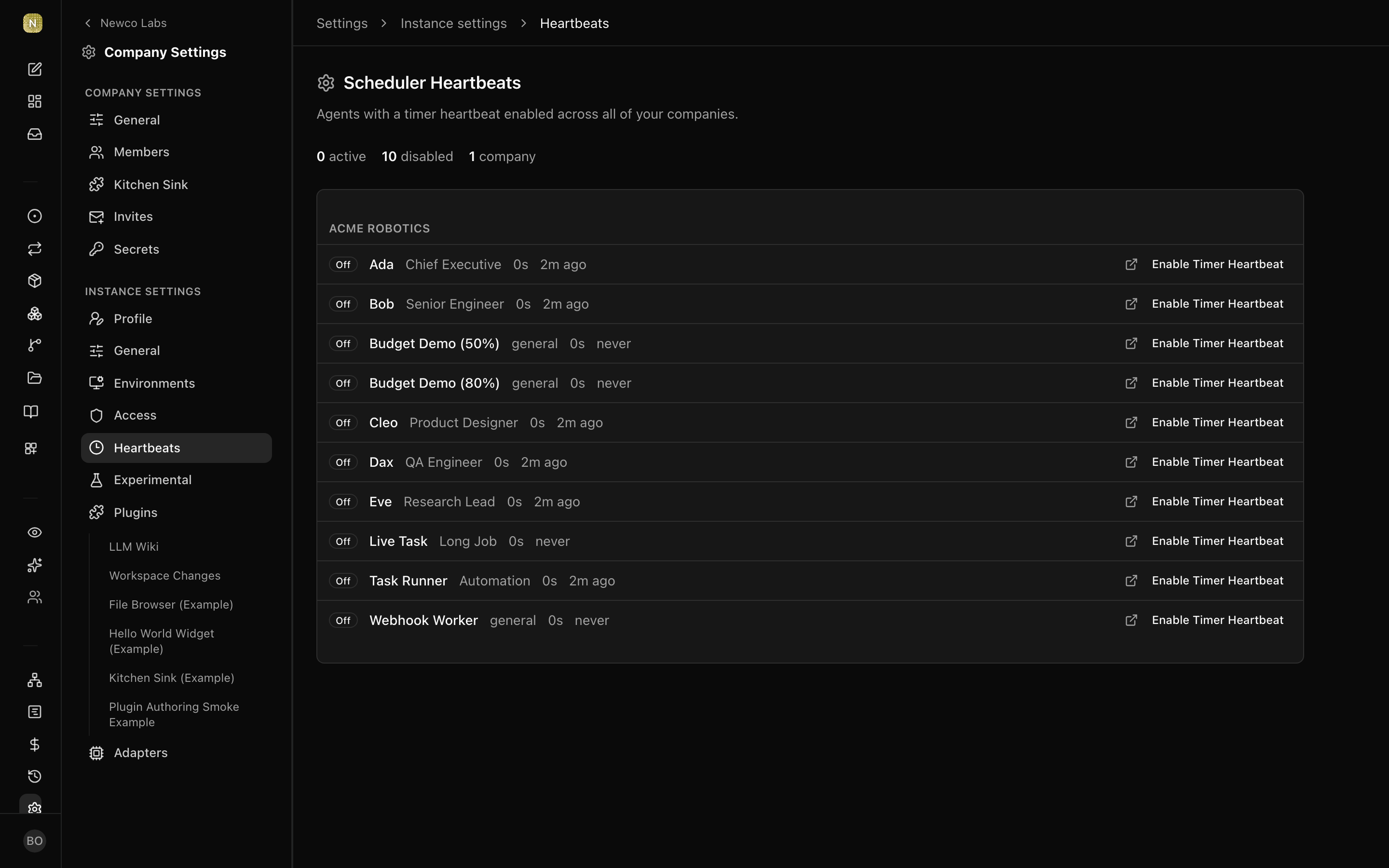Open the LLM Wiki plugin entry
Image resolution: width=1389 pixels, height=868 pixels.
coord(134,546)
